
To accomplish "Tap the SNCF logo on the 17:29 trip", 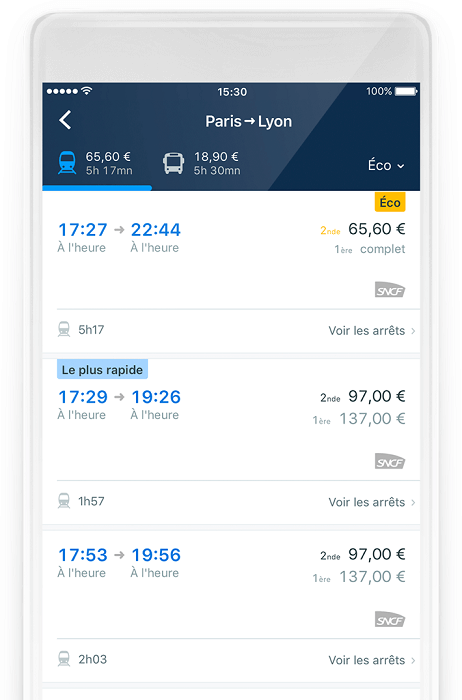I will (x=390, y=461).
